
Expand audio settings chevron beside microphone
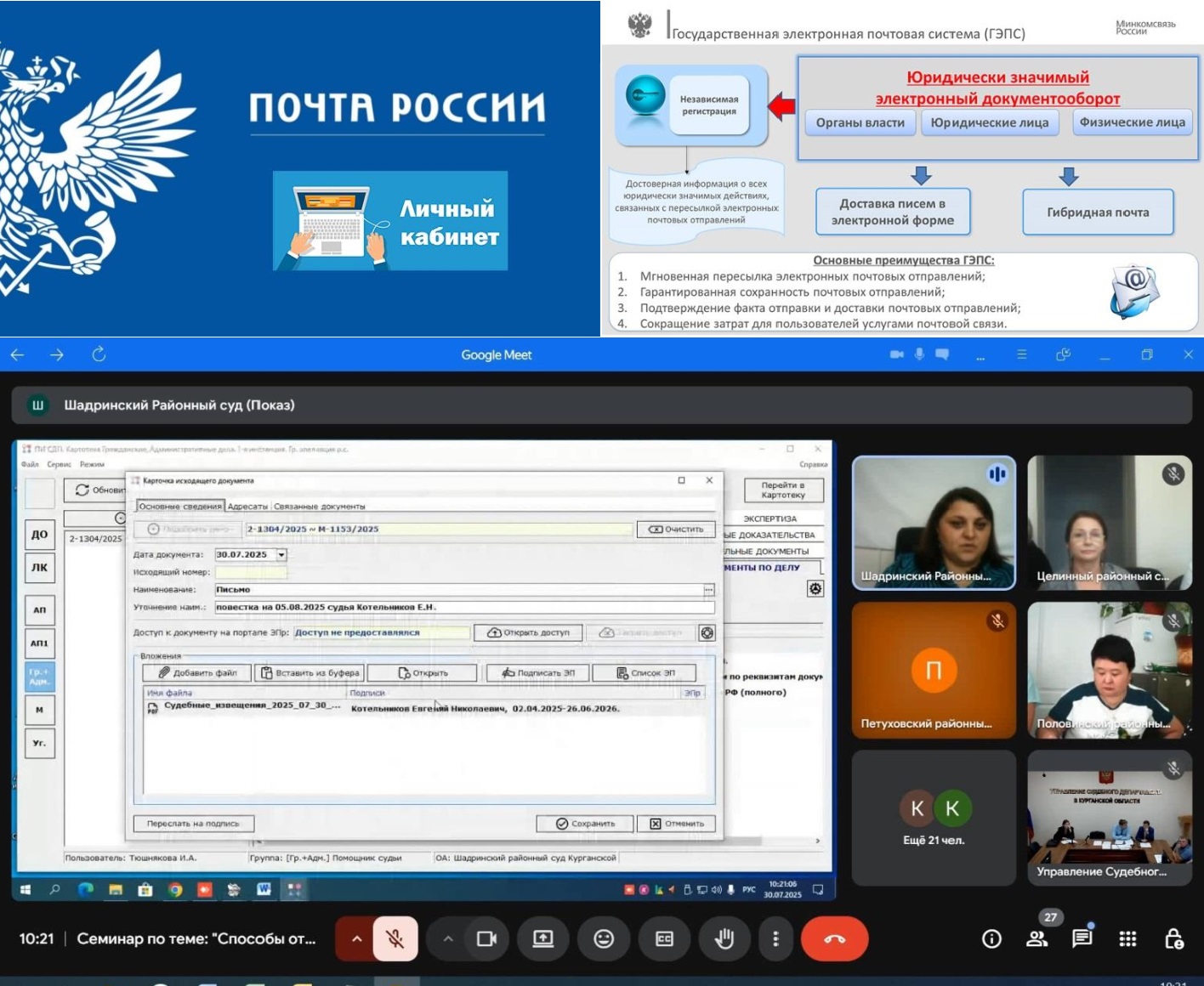pos(356,939)
